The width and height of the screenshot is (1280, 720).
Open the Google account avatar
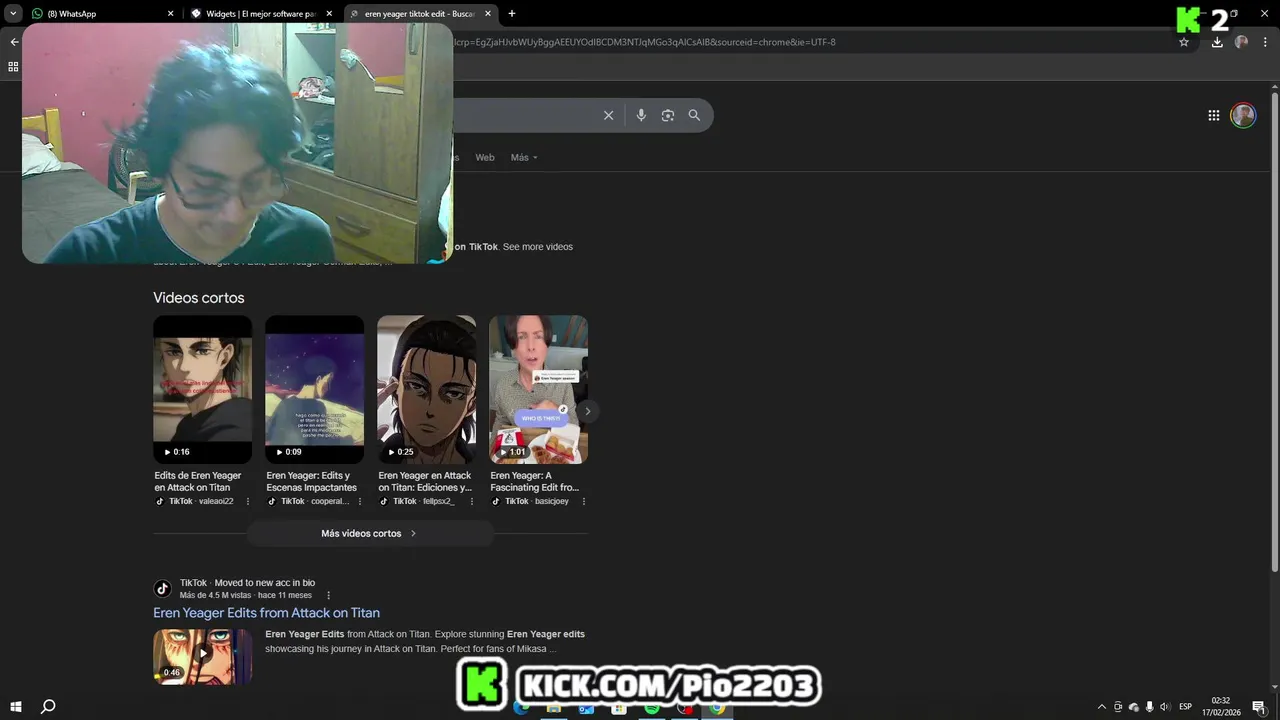coord(1243,115)
